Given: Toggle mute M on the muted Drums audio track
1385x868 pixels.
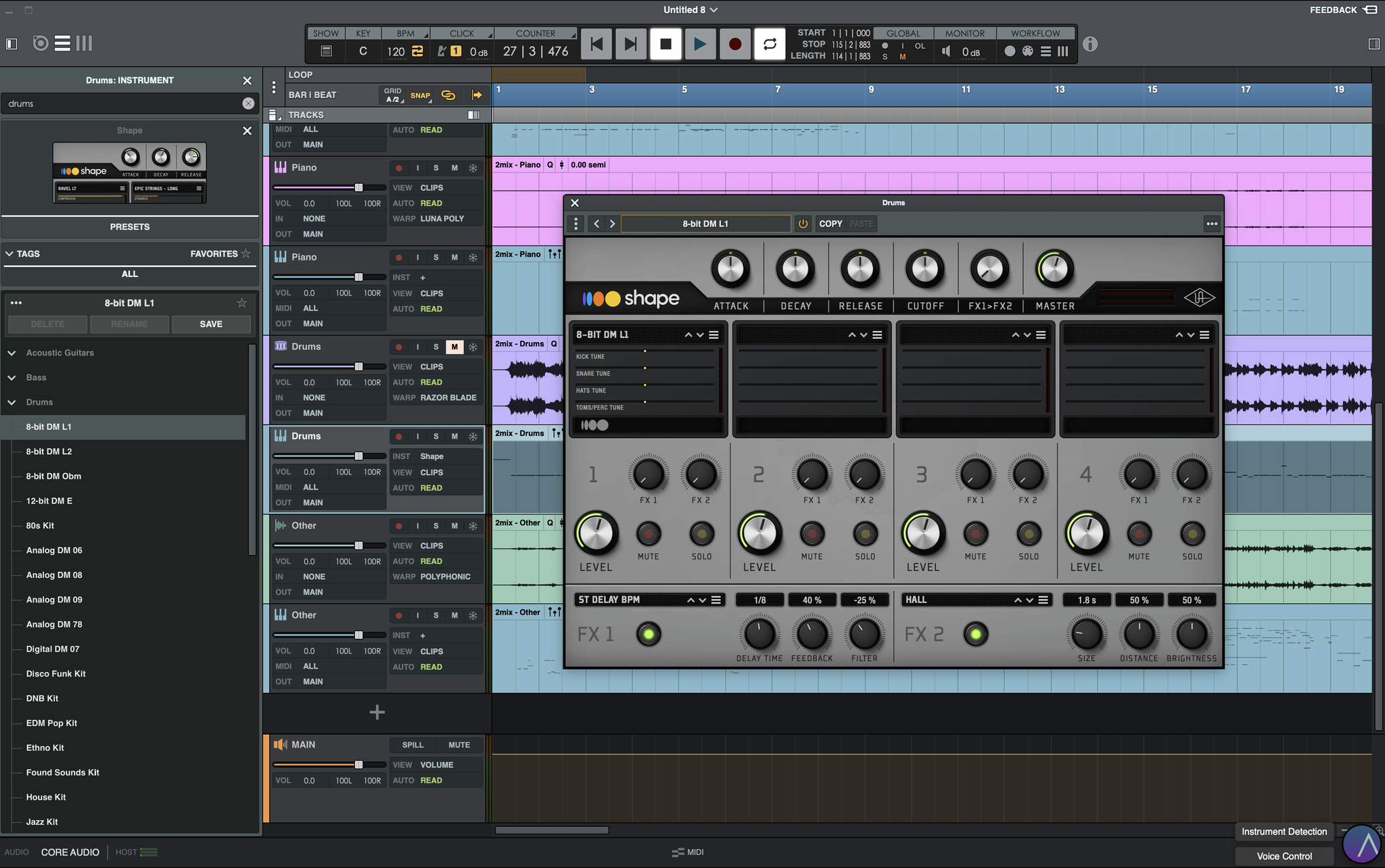Looking at the screenshot, I should (454, 347).
